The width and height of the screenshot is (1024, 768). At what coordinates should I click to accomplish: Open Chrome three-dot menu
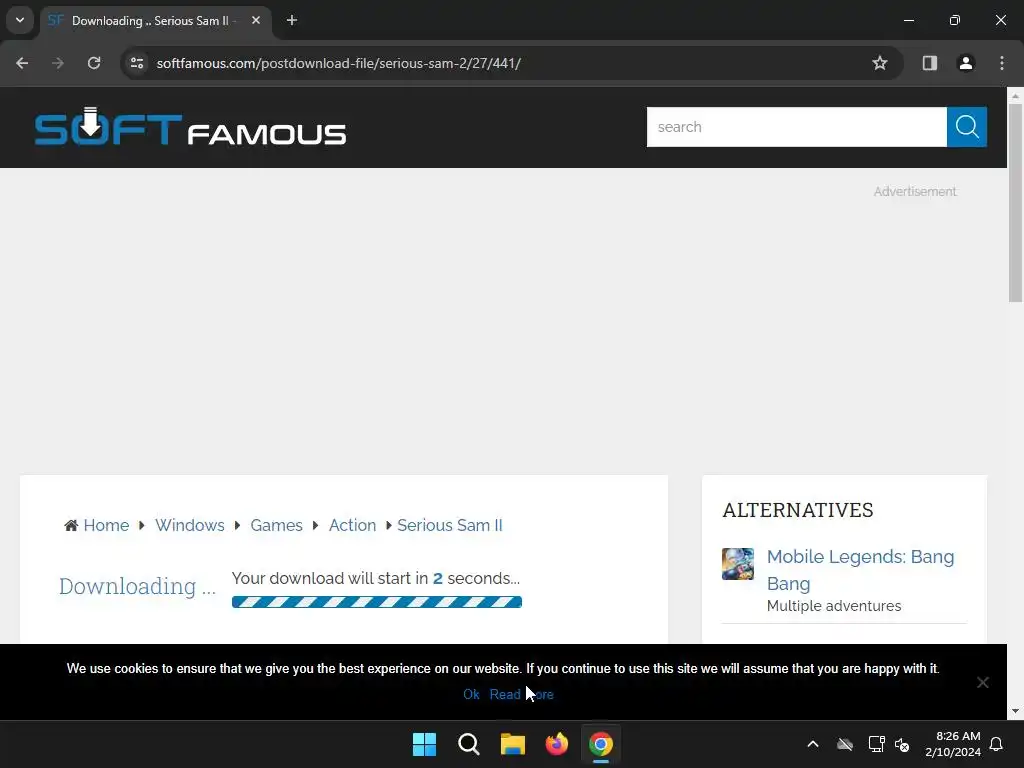pos(1002,63)
